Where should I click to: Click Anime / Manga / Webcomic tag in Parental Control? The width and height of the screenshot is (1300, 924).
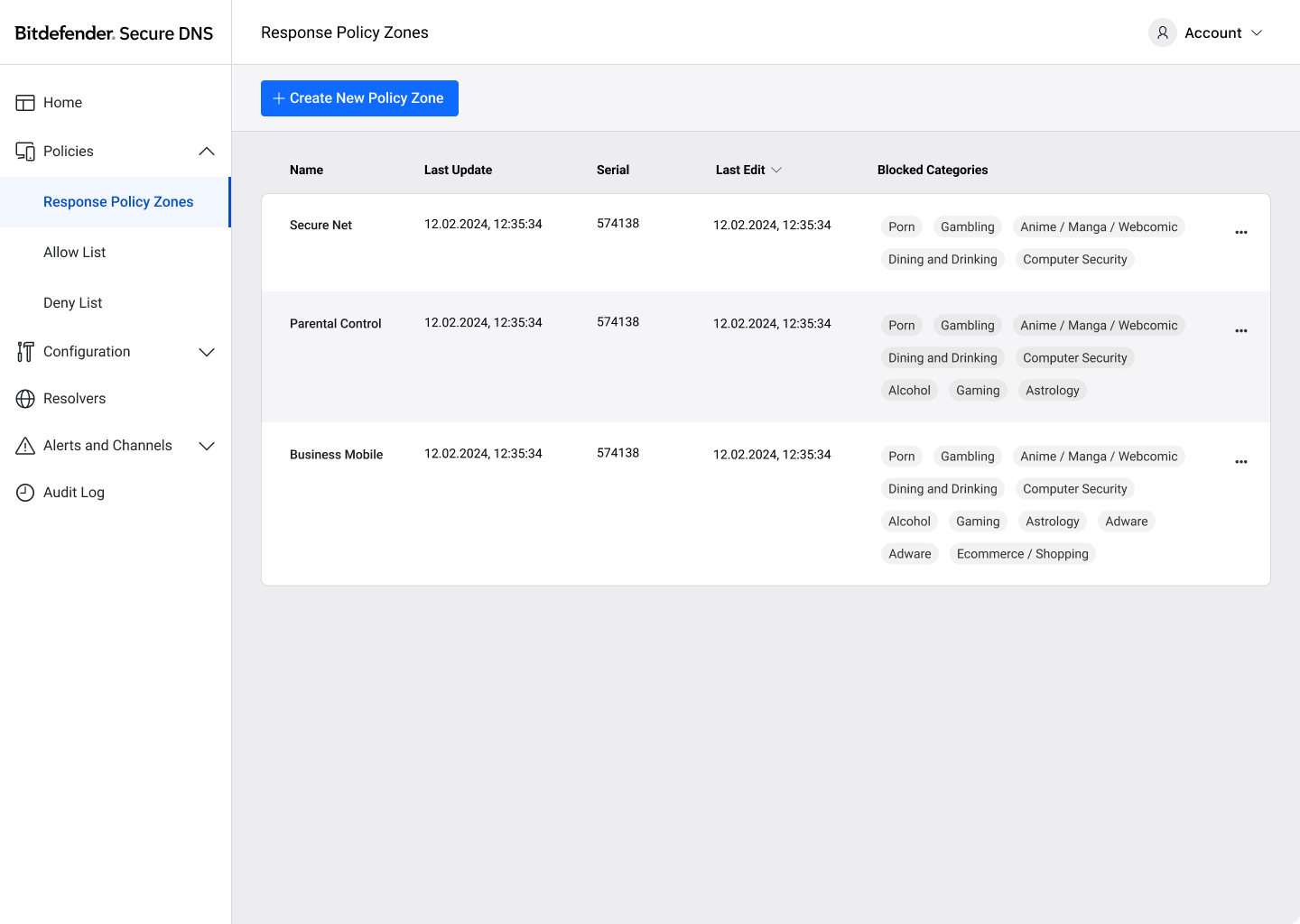click(1099, 326)
